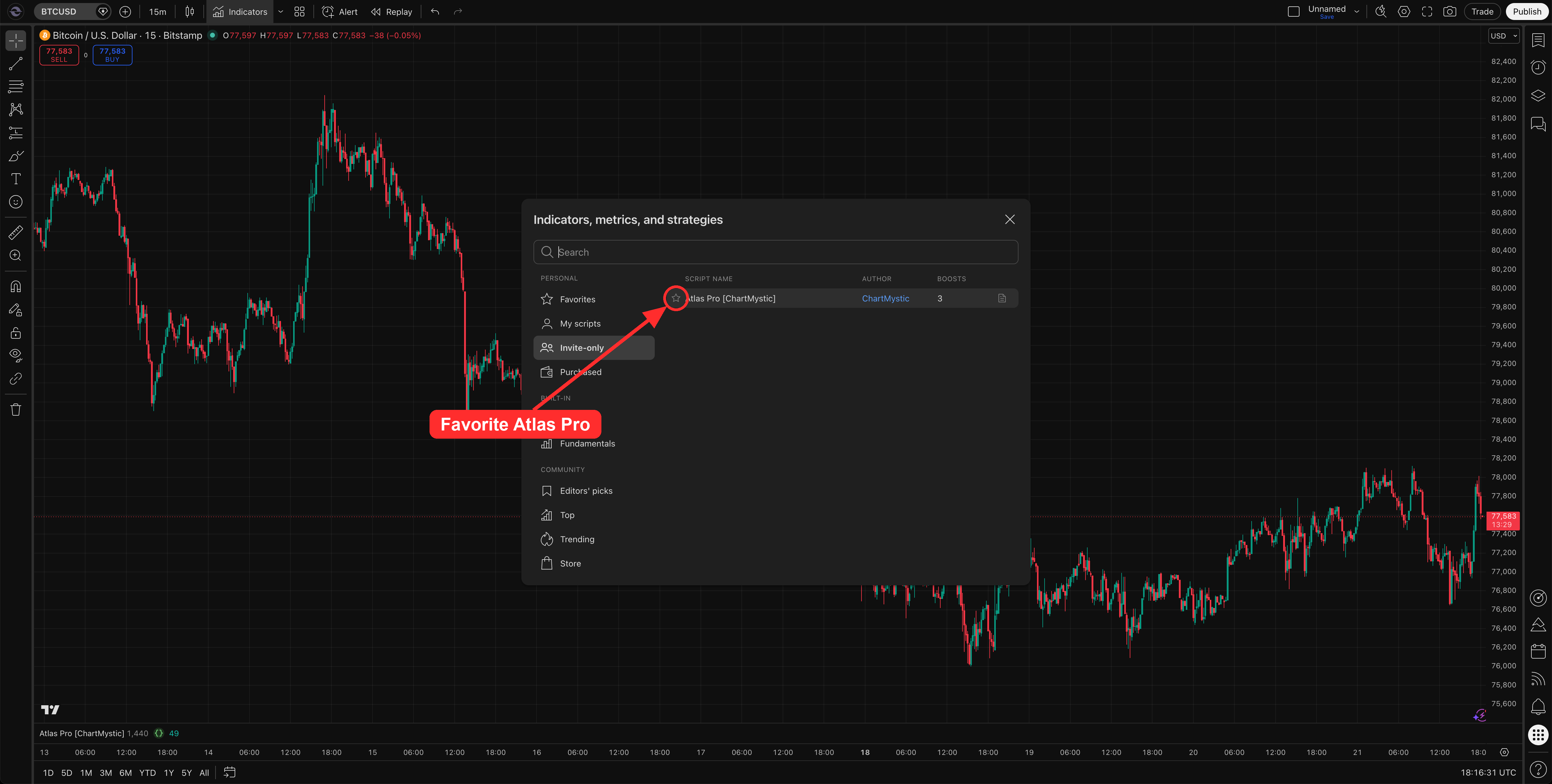
Task: Open the notifications bell icon
Action: [1537, 706]
